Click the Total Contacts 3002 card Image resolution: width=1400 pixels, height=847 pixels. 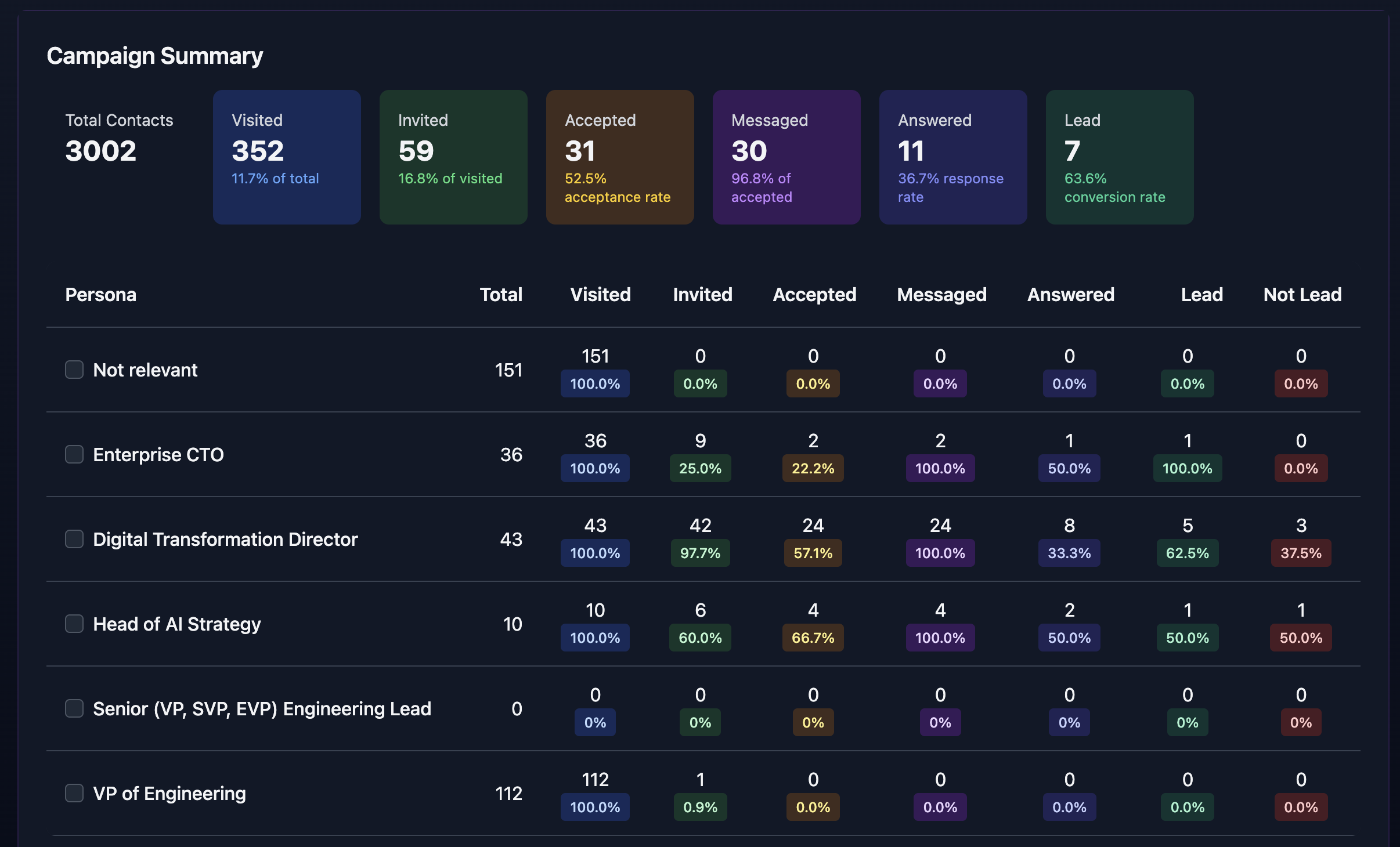pos(120,157)
